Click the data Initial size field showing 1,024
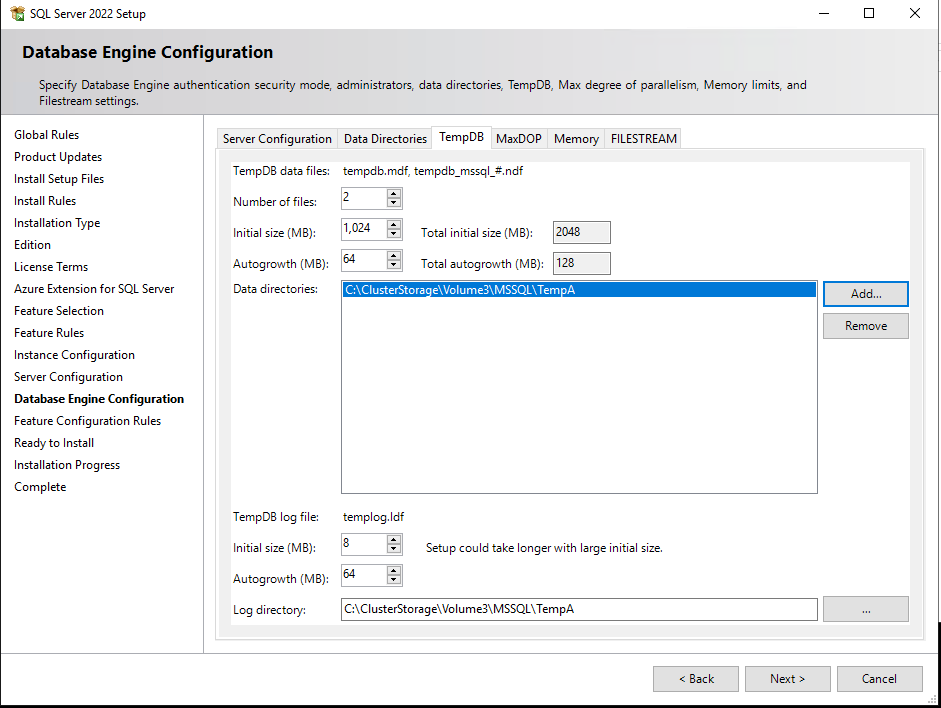 [364, 229]
